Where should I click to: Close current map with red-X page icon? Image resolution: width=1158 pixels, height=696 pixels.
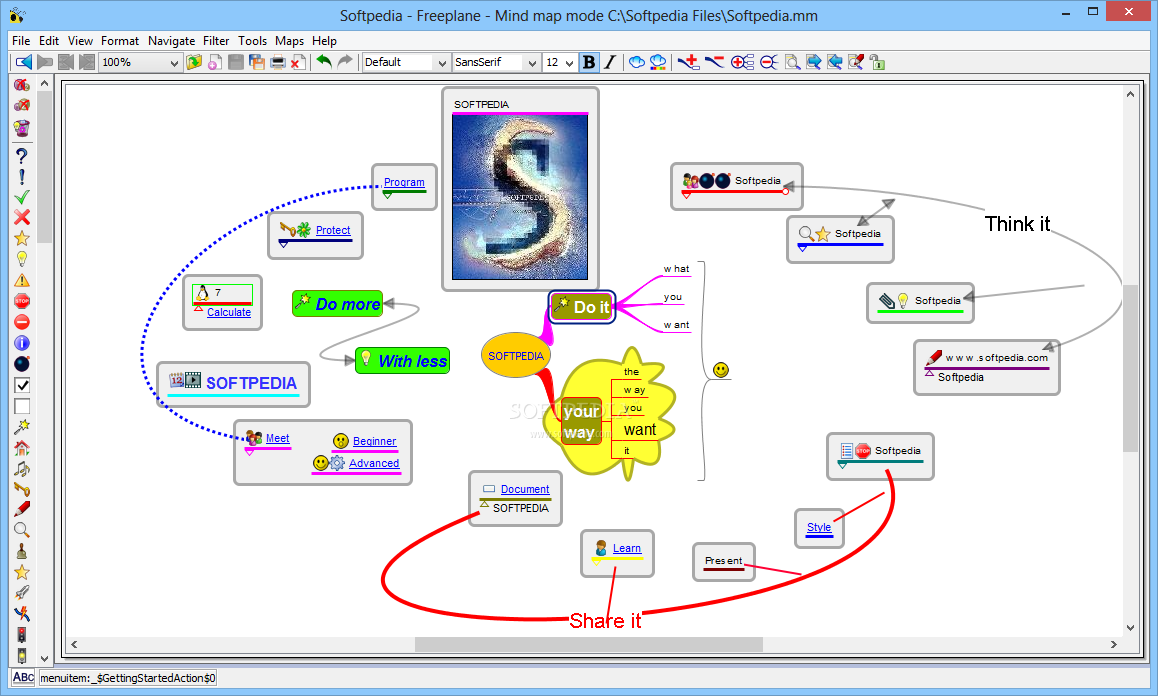click(x=298, y=62)
